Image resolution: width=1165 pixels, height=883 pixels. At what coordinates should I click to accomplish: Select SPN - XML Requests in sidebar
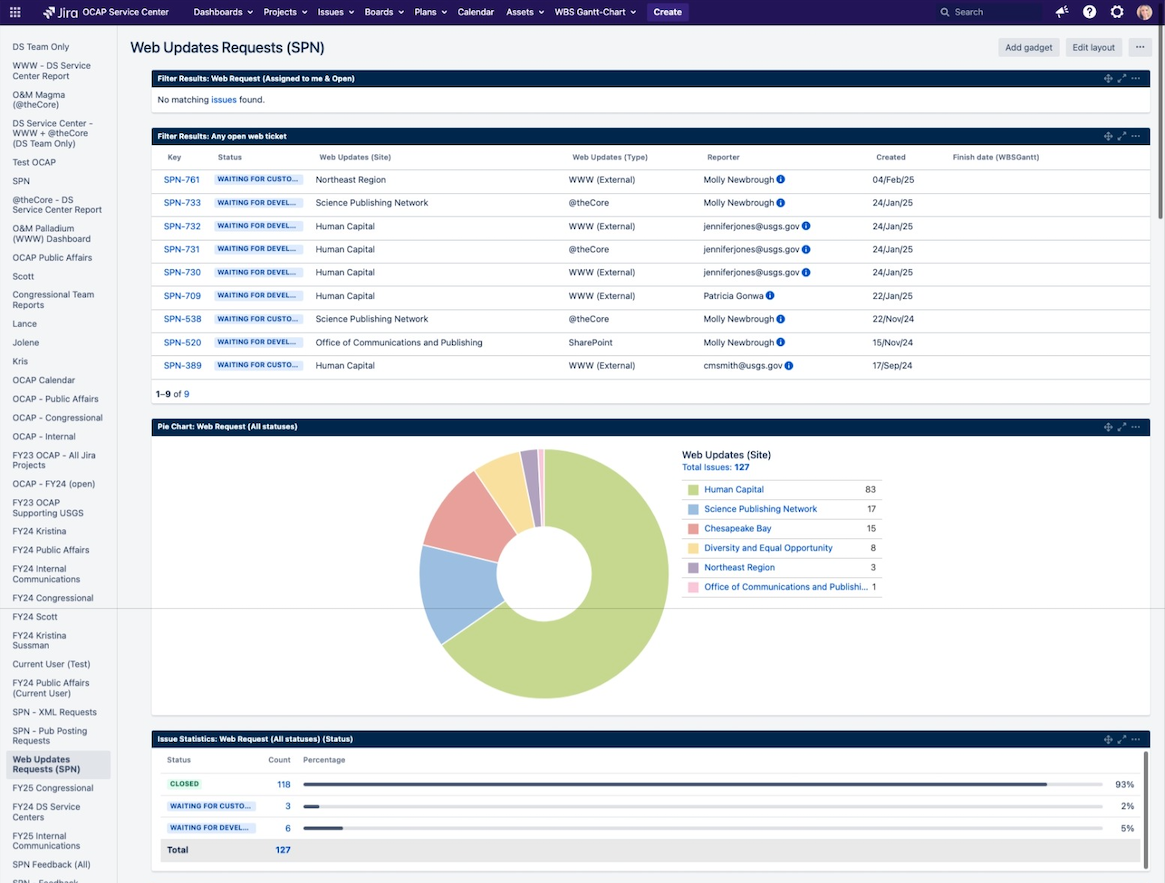point(54,712)
